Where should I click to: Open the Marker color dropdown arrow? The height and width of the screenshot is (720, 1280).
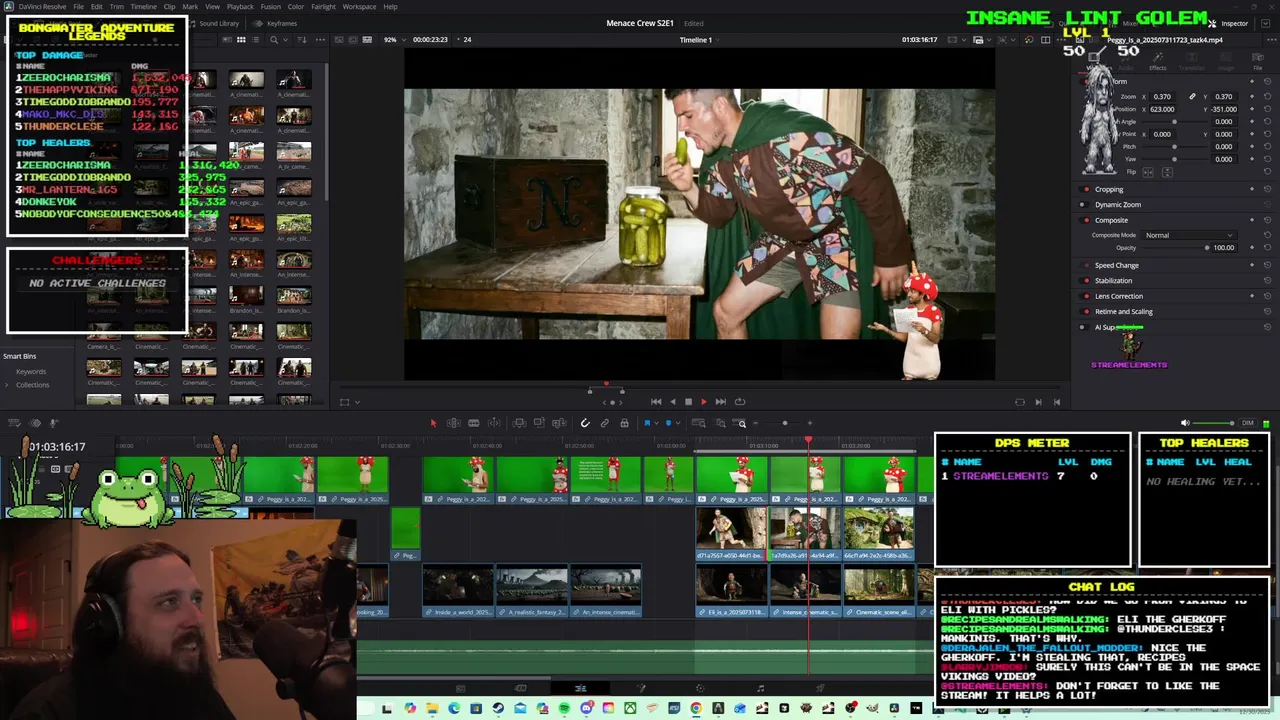678,423
